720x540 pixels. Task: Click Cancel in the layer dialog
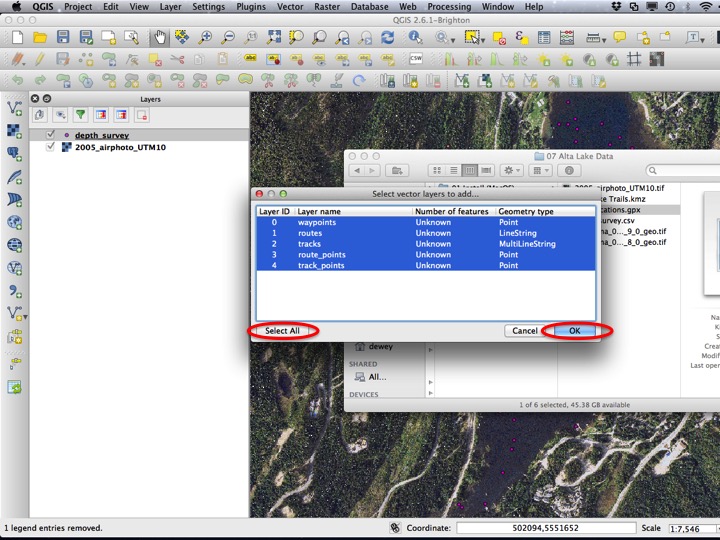[x=525, y=331]
